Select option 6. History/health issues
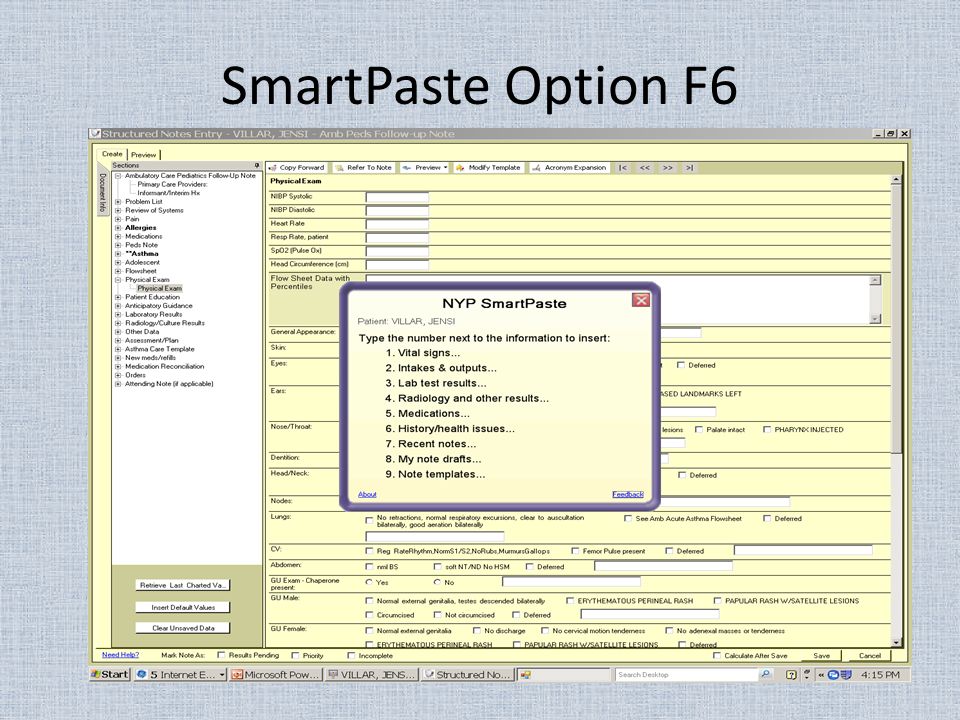Image resolution: width=960 pixels, height=720 pixels. [x=450, y=429]
